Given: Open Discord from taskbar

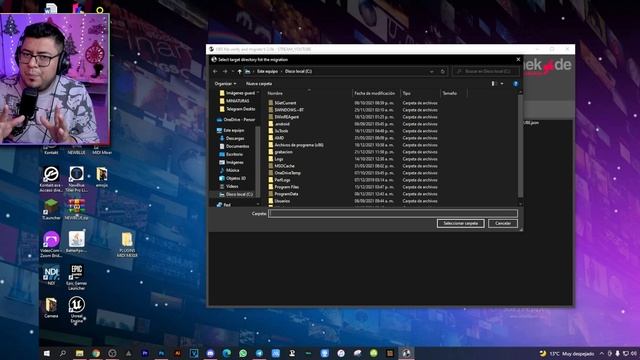Looking at the screenshot, I should point(210,353).
